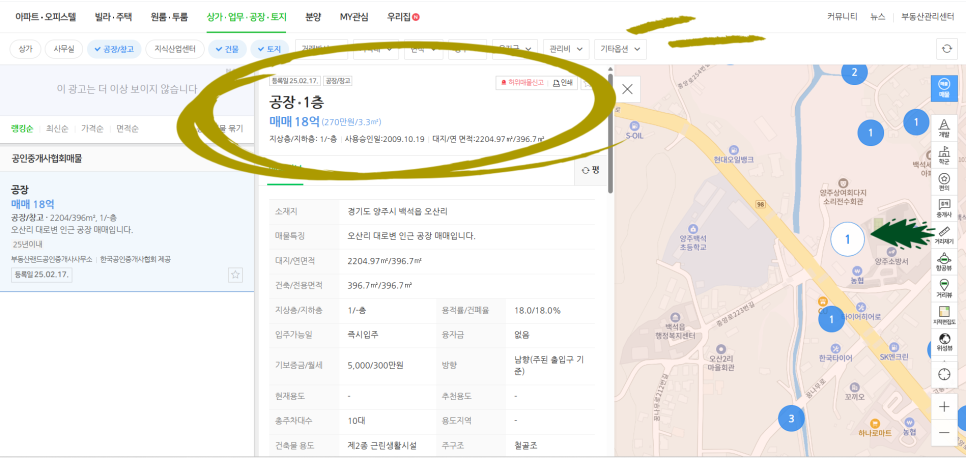Enable the 지적편집도 cadastral map layer
The height and width of the screenshot is (458, 966).
coord(943,316)
